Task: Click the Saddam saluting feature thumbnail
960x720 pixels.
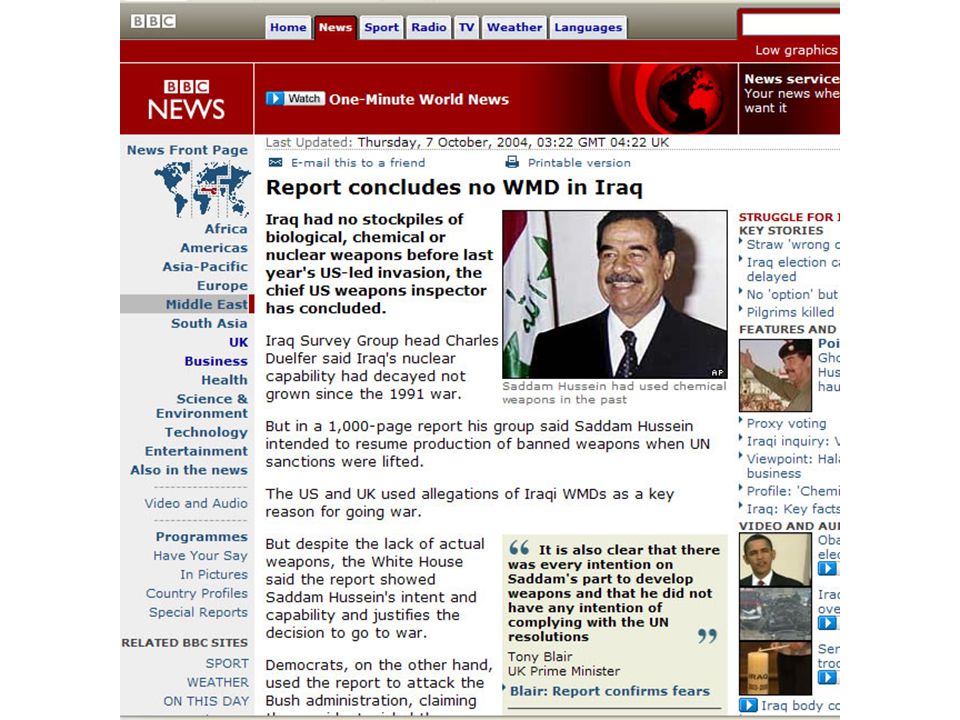Action: click(775, 375)
